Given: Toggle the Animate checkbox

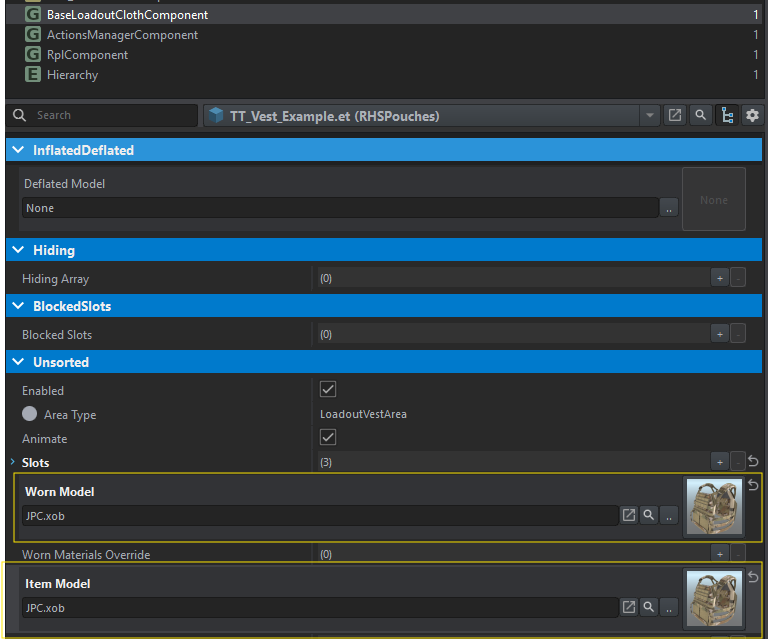Looking at the screenshot, I should tap(328, 437).
